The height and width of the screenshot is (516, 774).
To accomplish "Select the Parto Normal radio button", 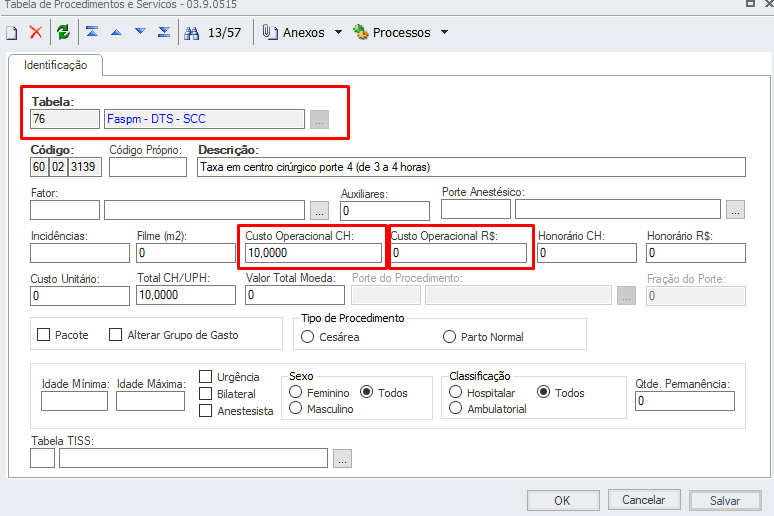I will tap(449, 337).
